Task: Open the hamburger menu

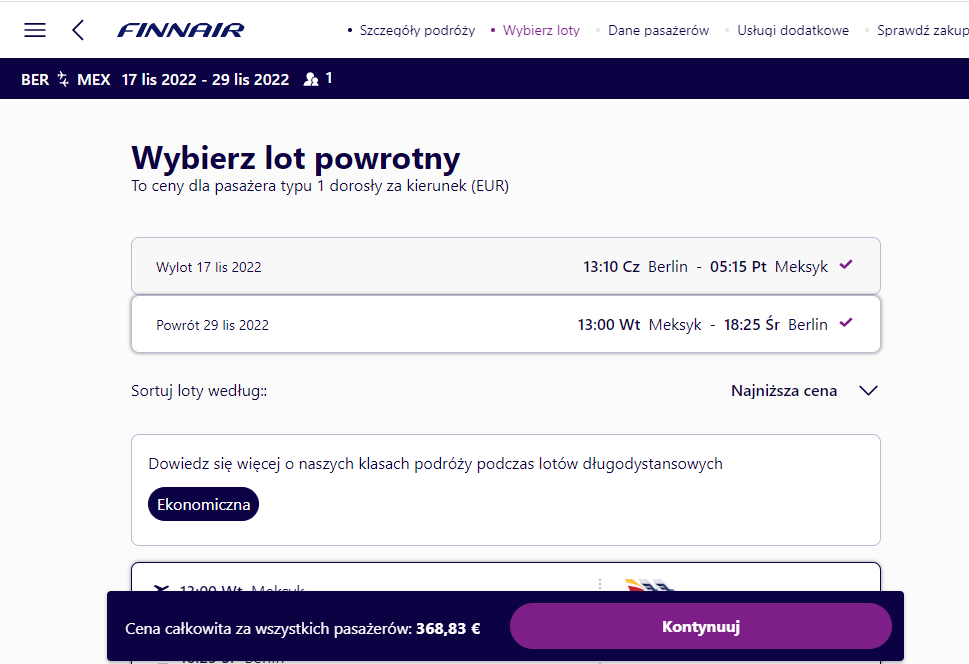Action: point(35,30)
